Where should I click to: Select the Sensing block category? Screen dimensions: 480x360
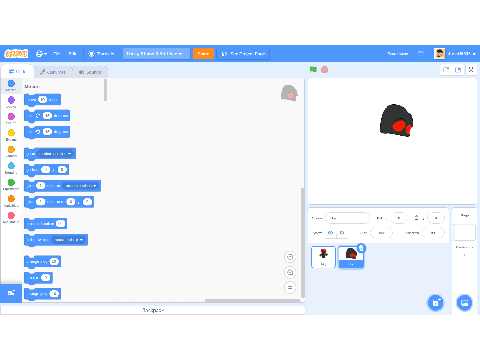coord(11,168)
